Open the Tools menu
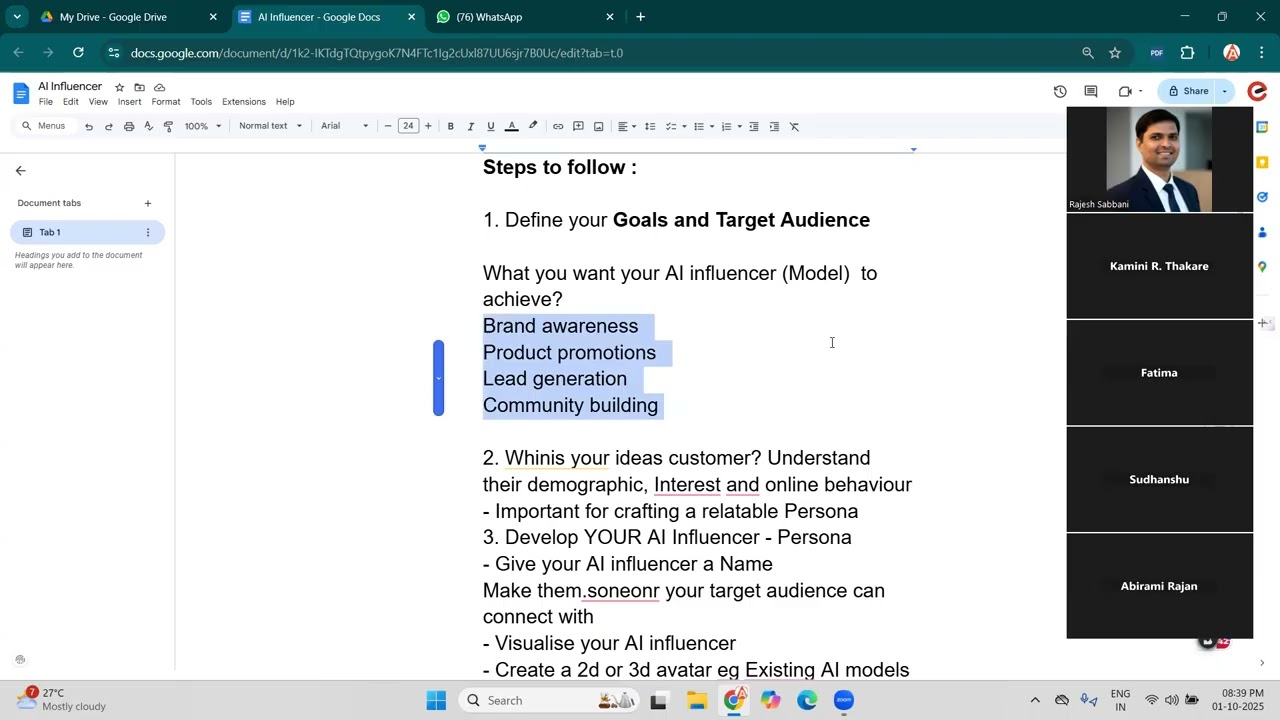Viewport: 1280px width, 720px height. tap(201, 102)
